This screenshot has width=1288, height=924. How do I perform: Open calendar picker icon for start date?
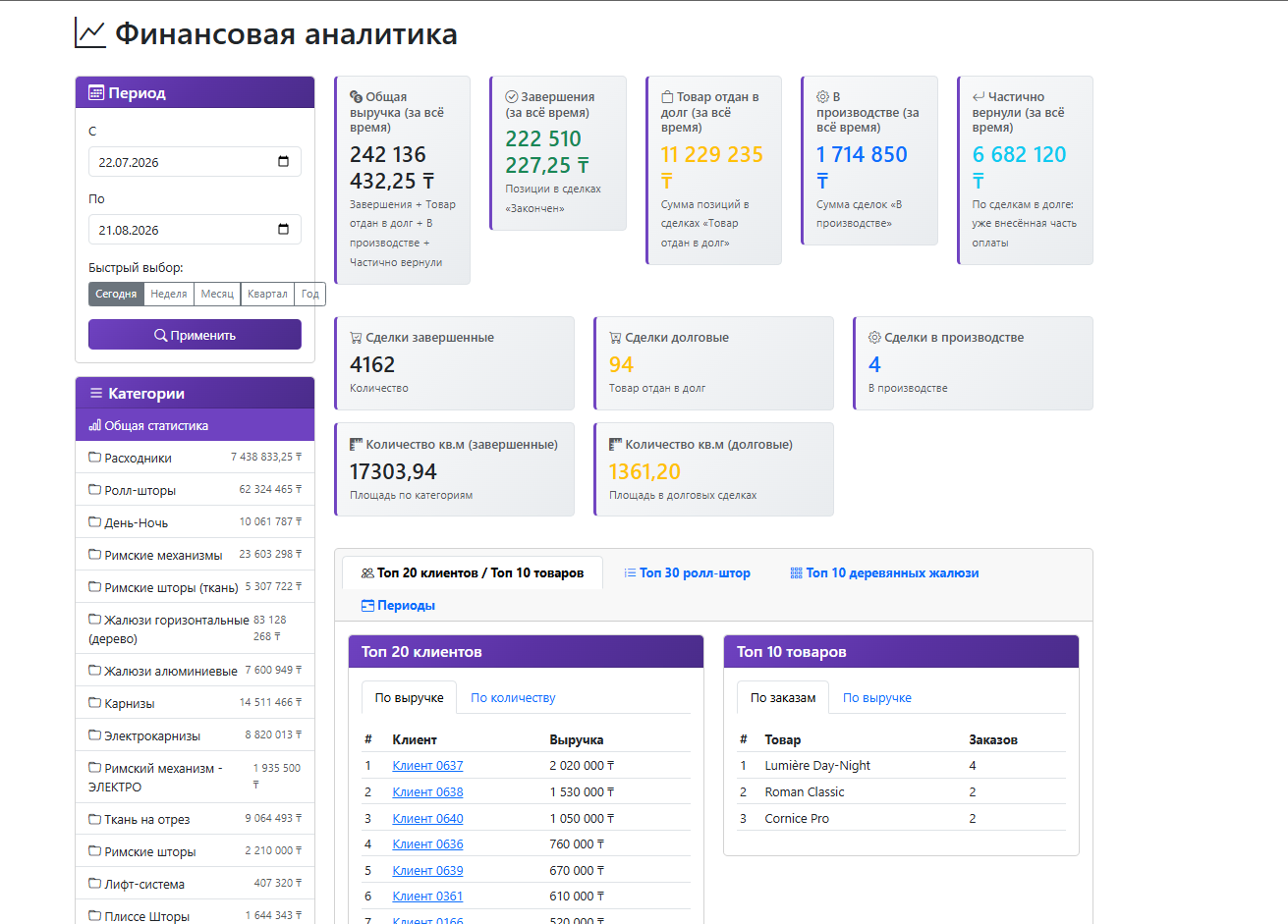283,162
